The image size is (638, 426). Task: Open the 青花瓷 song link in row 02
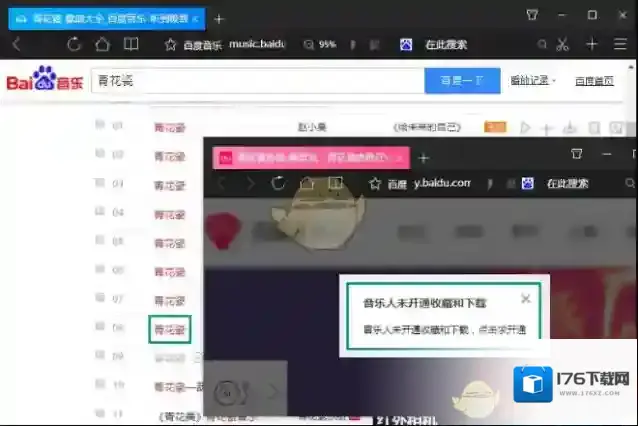(x=170, y=156)
